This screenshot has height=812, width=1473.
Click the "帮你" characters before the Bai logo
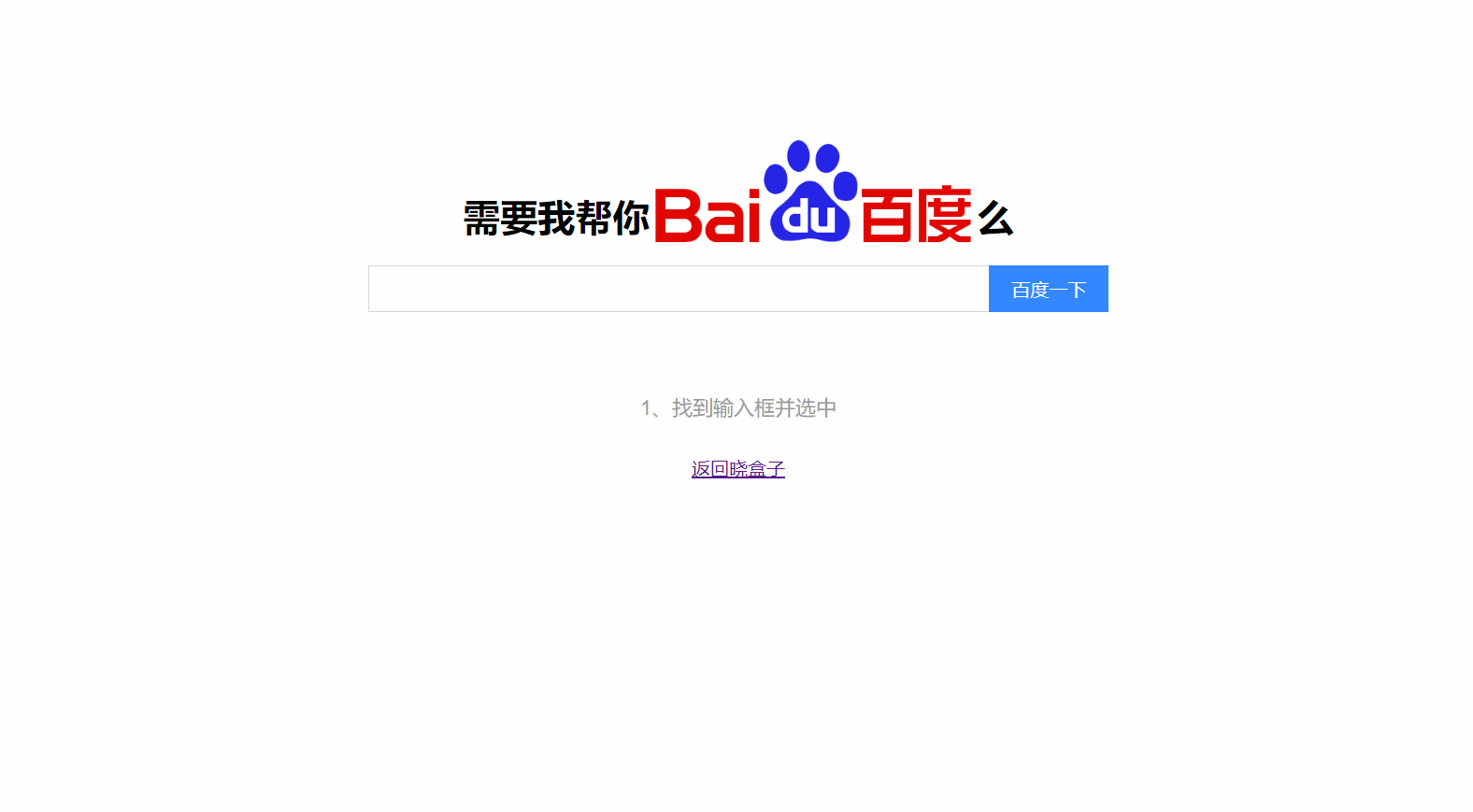pyautogui.click(x=612, y=219)
